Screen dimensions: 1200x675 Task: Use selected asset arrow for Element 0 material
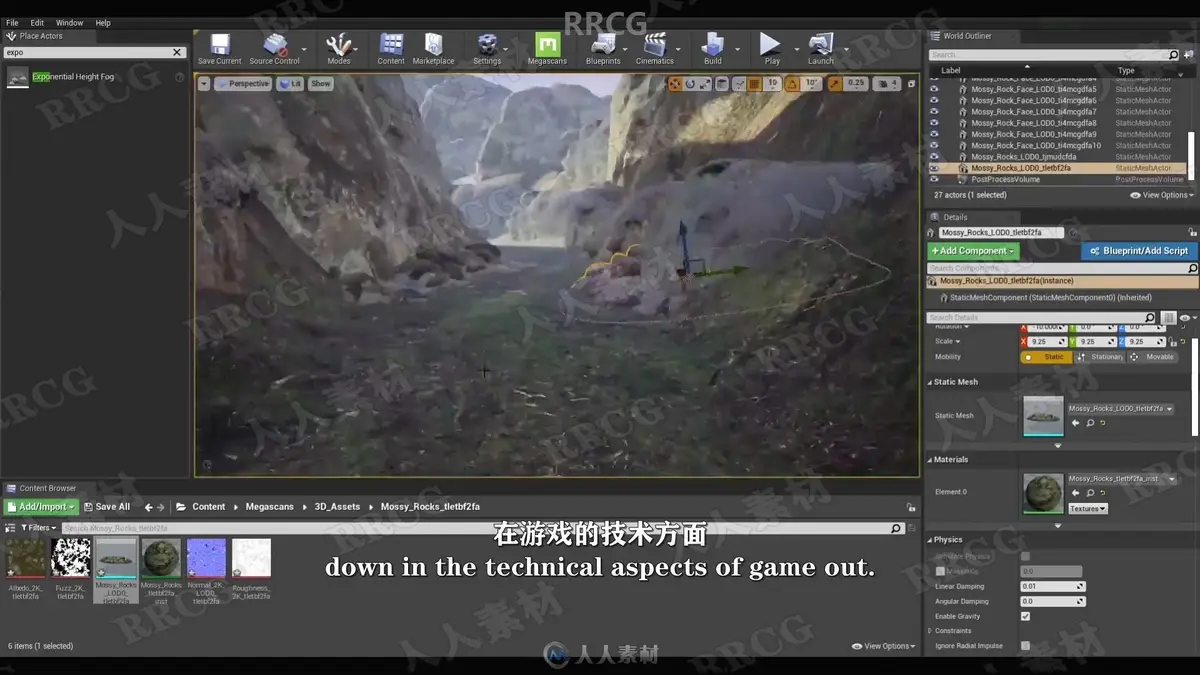coord(1077,493)
